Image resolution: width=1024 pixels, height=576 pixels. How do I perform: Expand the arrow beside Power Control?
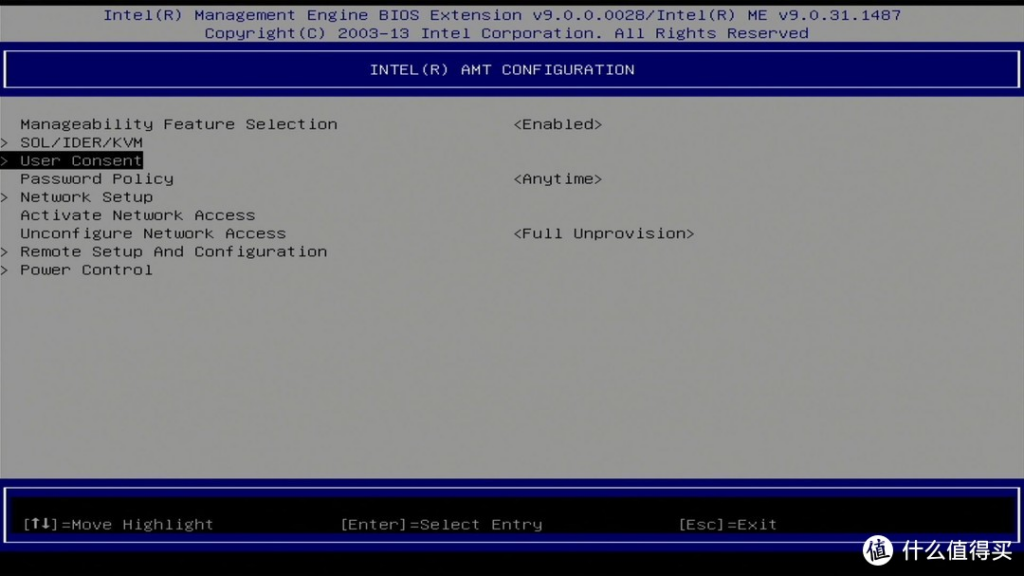pyautogui.click(x=5, y=270)
